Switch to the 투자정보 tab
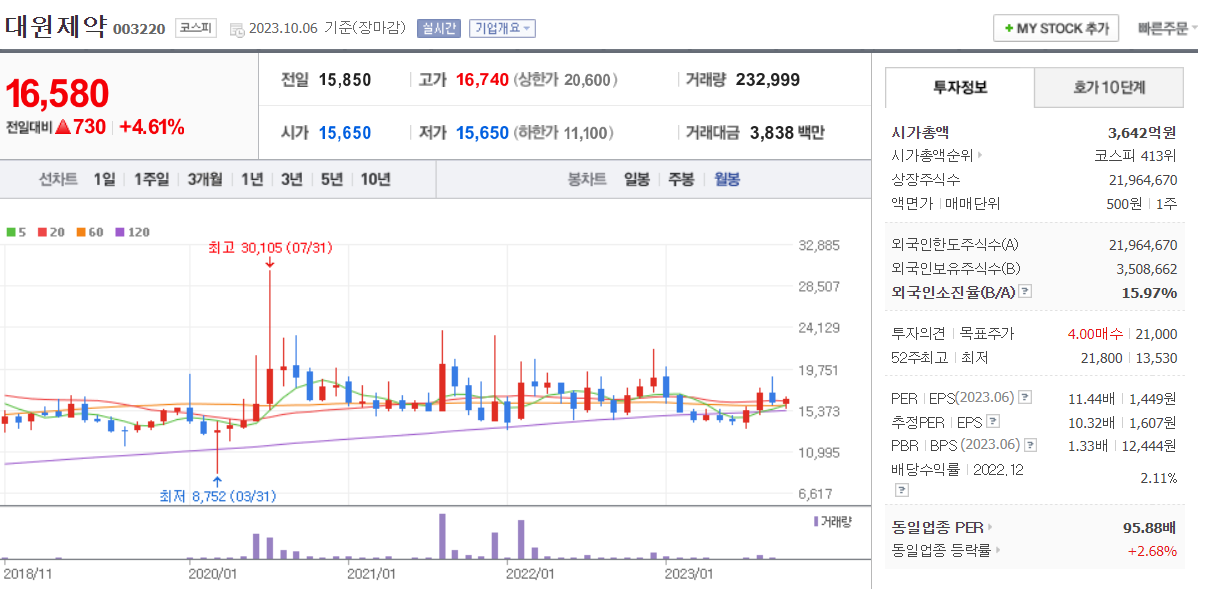This screenshot has height=589, width=1209. click(x=960, y=87)
